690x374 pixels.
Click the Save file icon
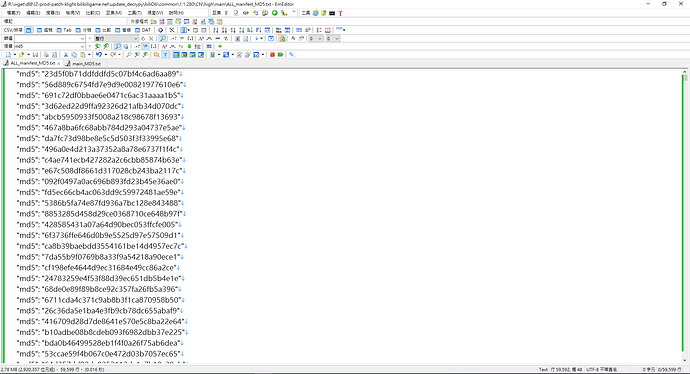[x=35, y=55]
